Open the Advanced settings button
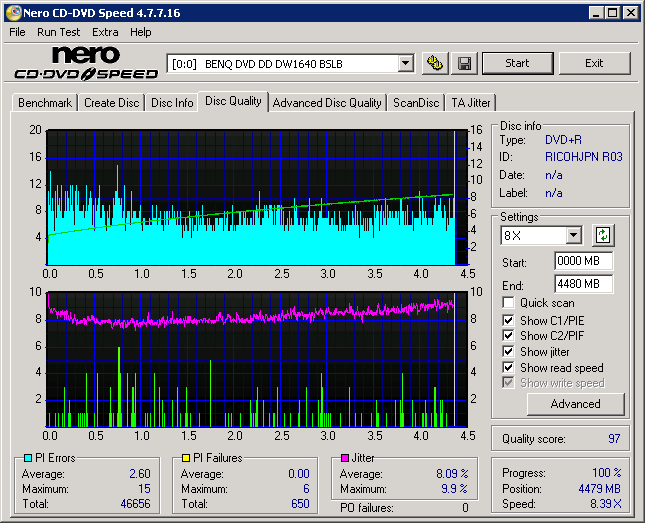Viewport: 645px width, 523px height. pyautogui.click(x=575, y=404)
